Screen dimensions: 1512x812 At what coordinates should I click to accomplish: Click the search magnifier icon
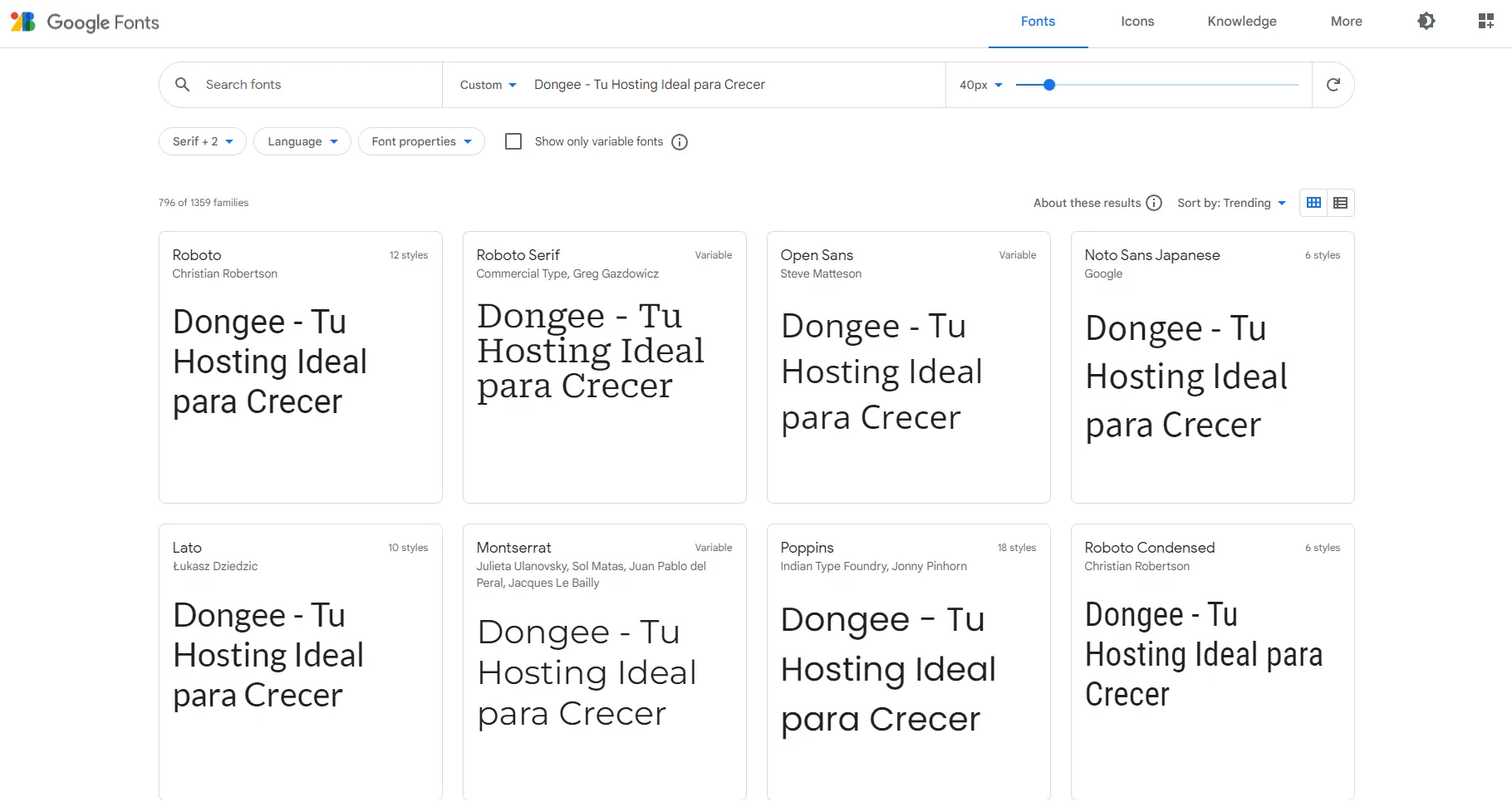click(x=183, y=84)
